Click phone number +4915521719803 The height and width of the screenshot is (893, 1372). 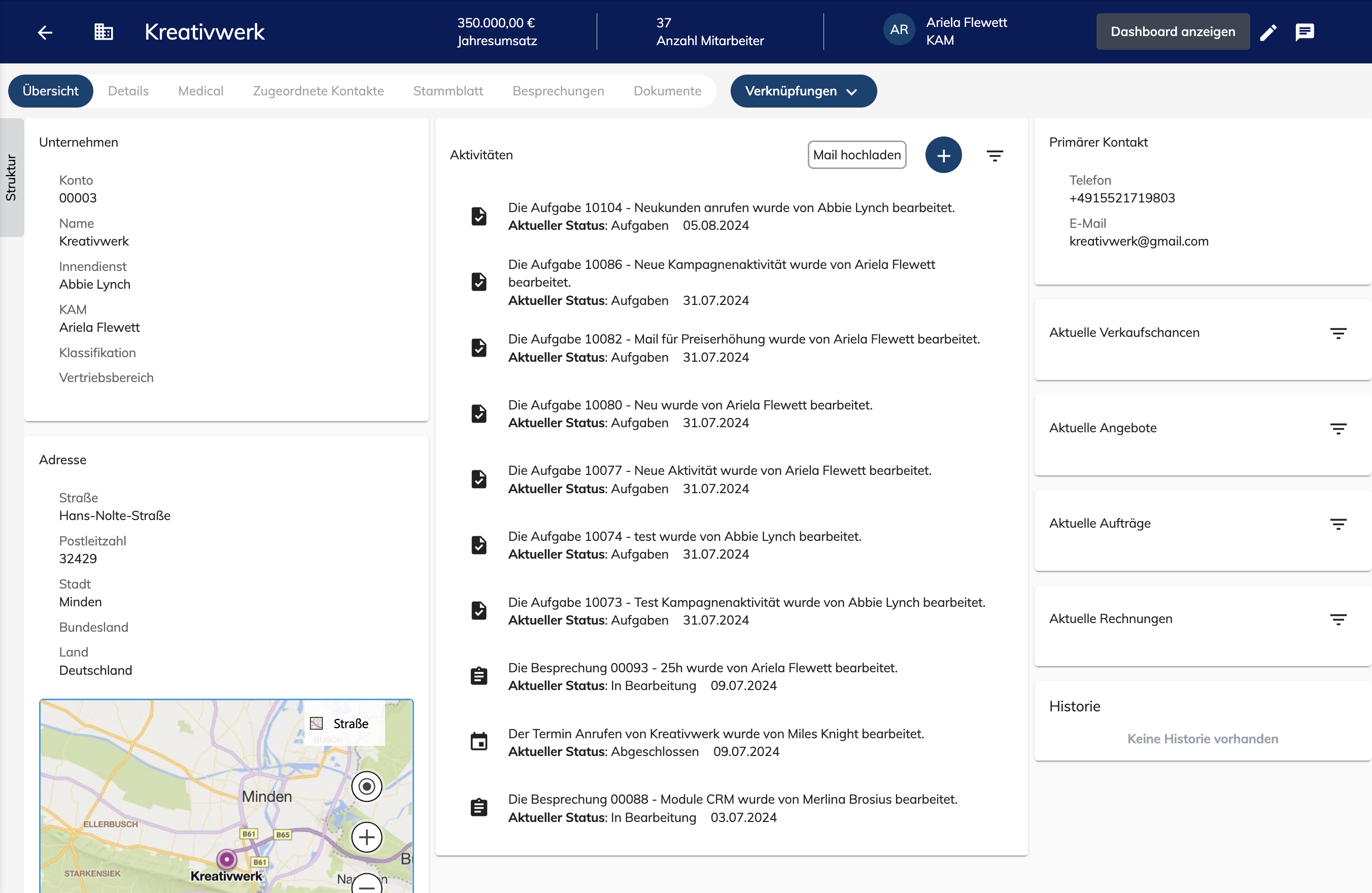pos(1121,198)
